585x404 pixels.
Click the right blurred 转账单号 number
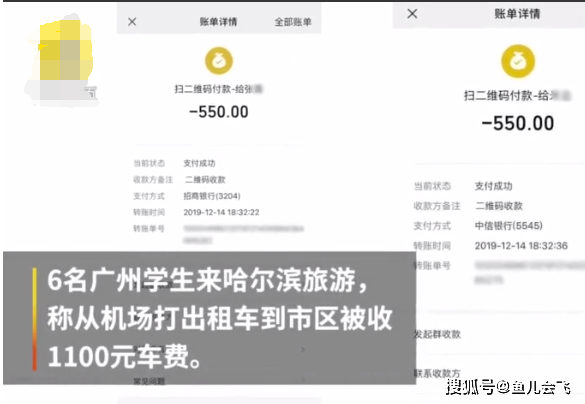529,272
